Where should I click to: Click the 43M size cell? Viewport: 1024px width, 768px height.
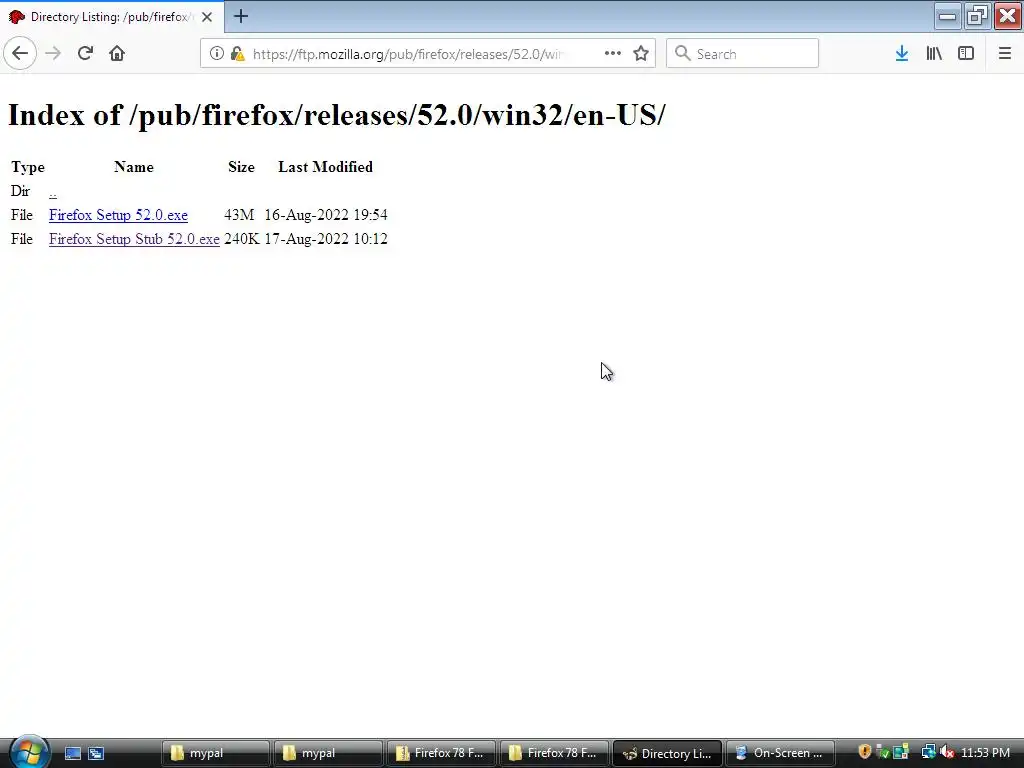click(x=239, y=216)
